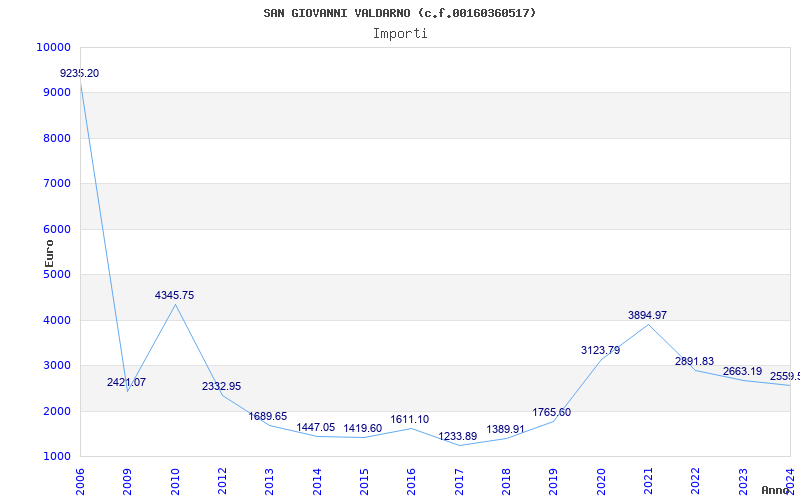Select the 1689.65 data label
This screenshot has width=800, height=500.
tap(268, 416)
